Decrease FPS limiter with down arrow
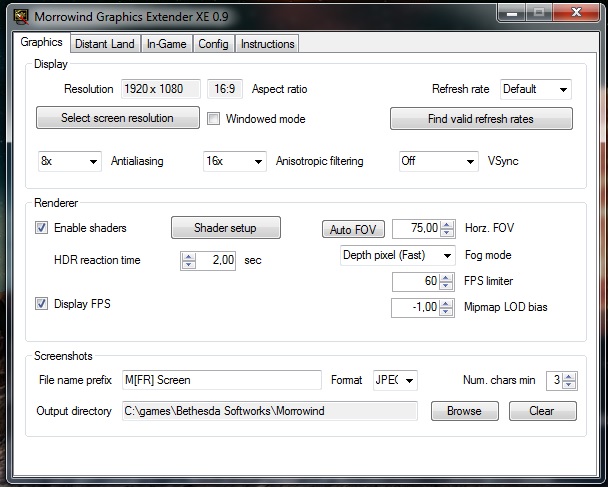610x489 pixels. 447,286
